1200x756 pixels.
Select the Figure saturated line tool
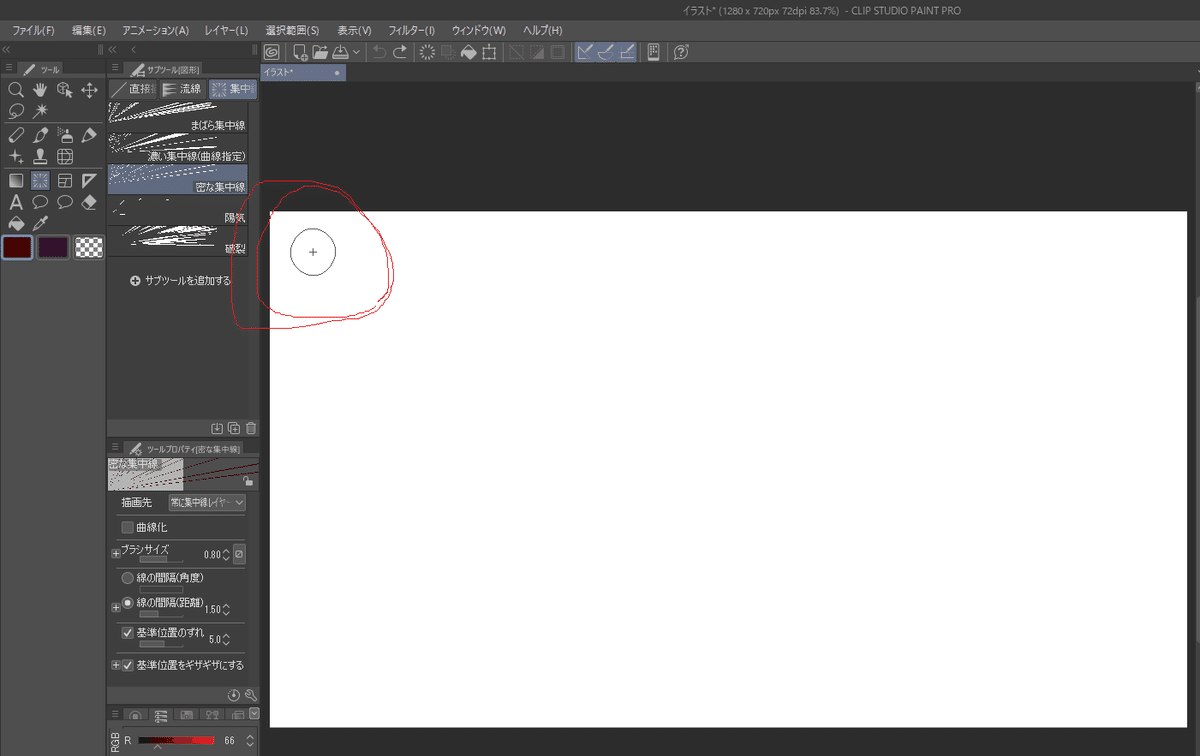click(x=40, y=181)
